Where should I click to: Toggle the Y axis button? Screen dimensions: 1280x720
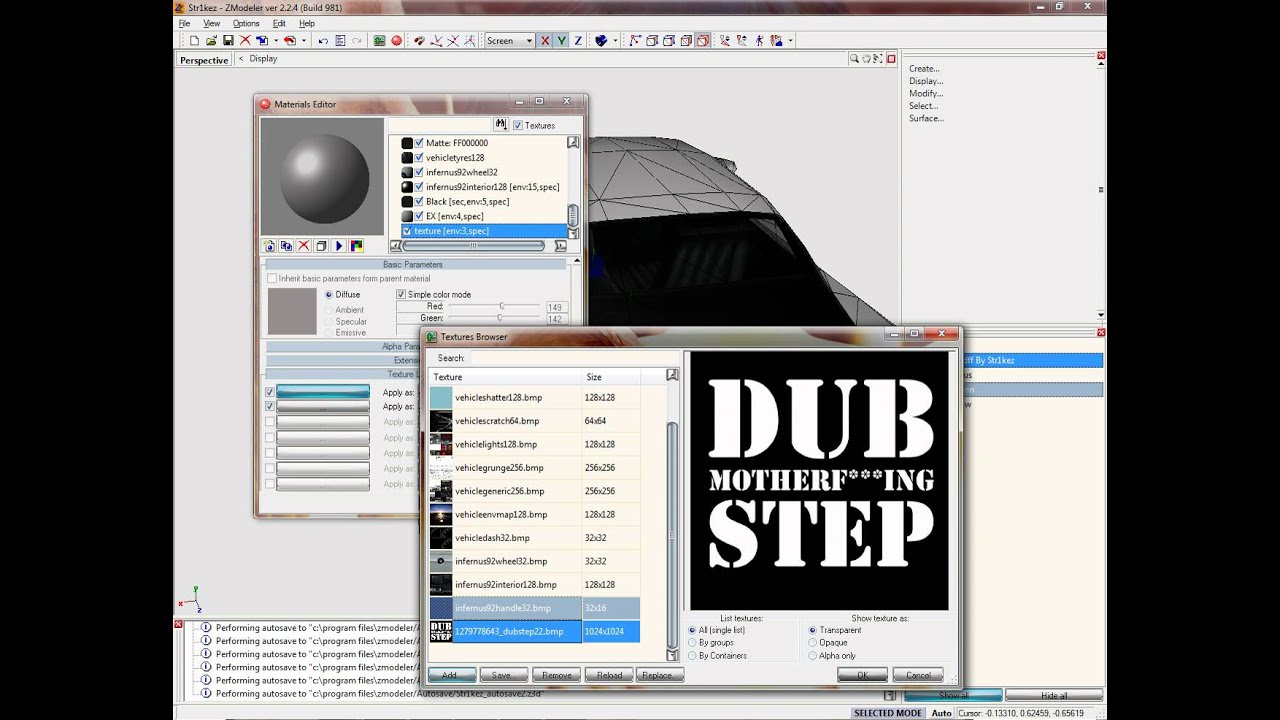561,40
